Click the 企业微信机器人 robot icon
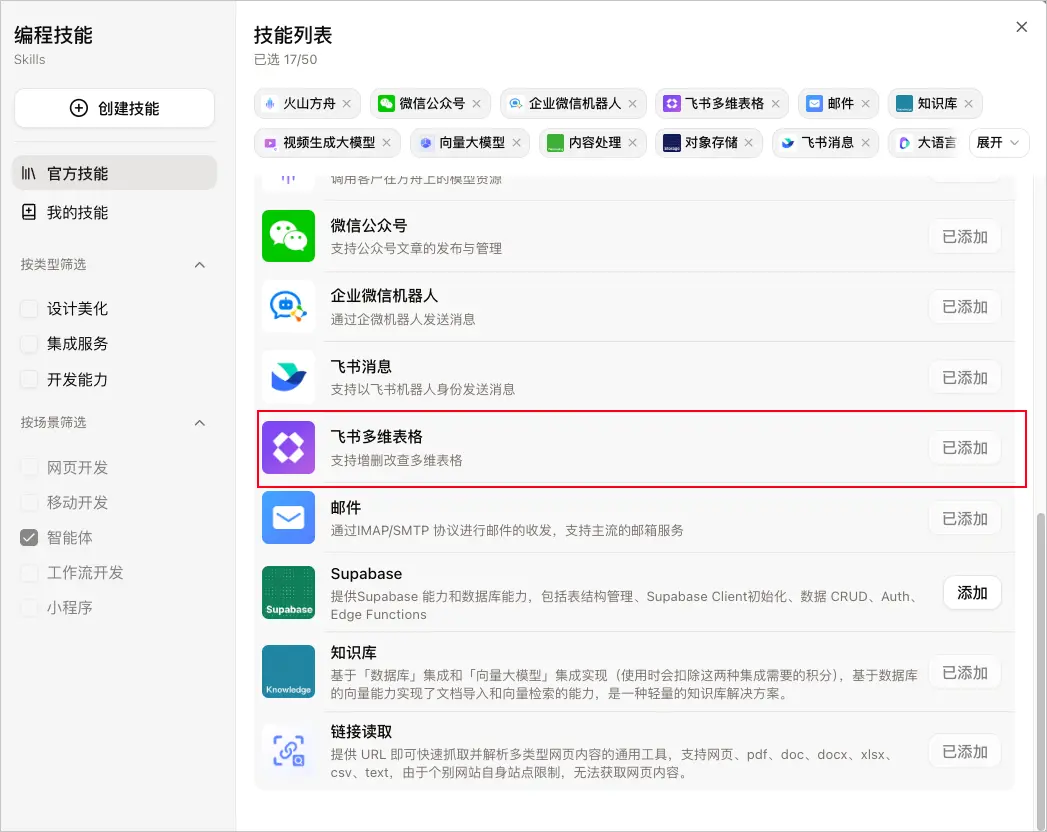Screen dimensions: 1047x832 288,306
